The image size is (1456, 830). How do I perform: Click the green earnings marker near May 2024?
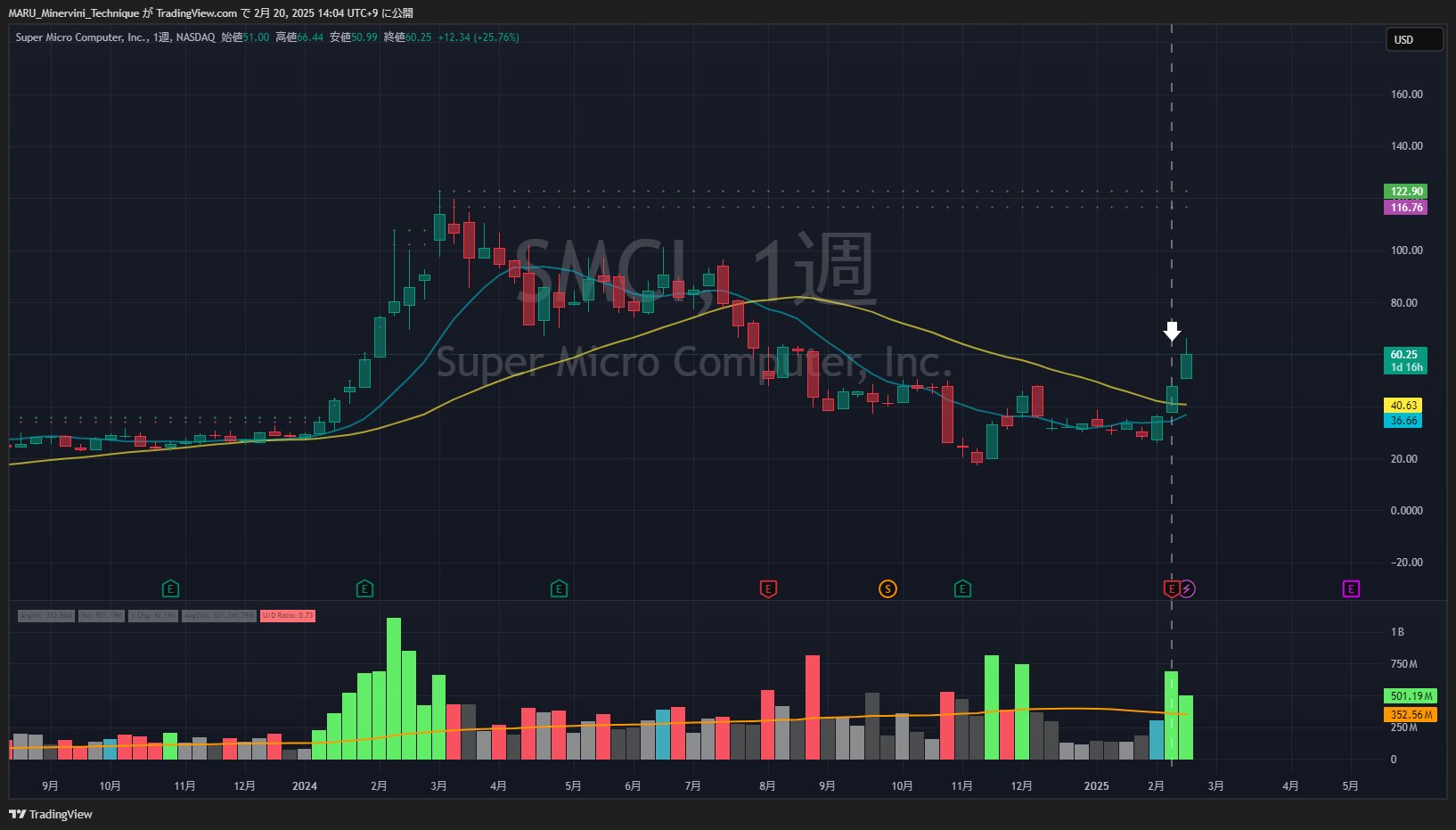click(559, 588)
